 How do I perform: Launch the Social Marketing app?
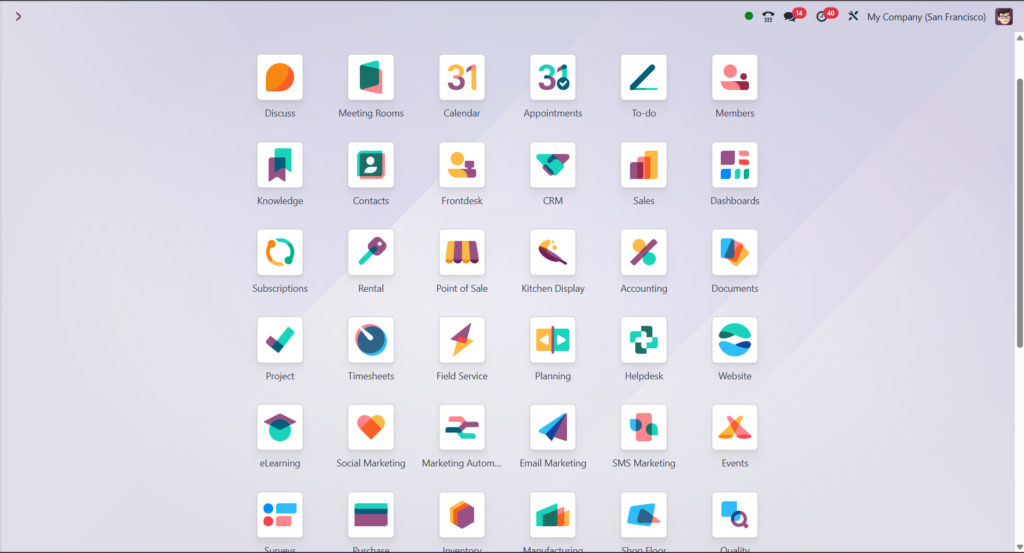point(371,428)
